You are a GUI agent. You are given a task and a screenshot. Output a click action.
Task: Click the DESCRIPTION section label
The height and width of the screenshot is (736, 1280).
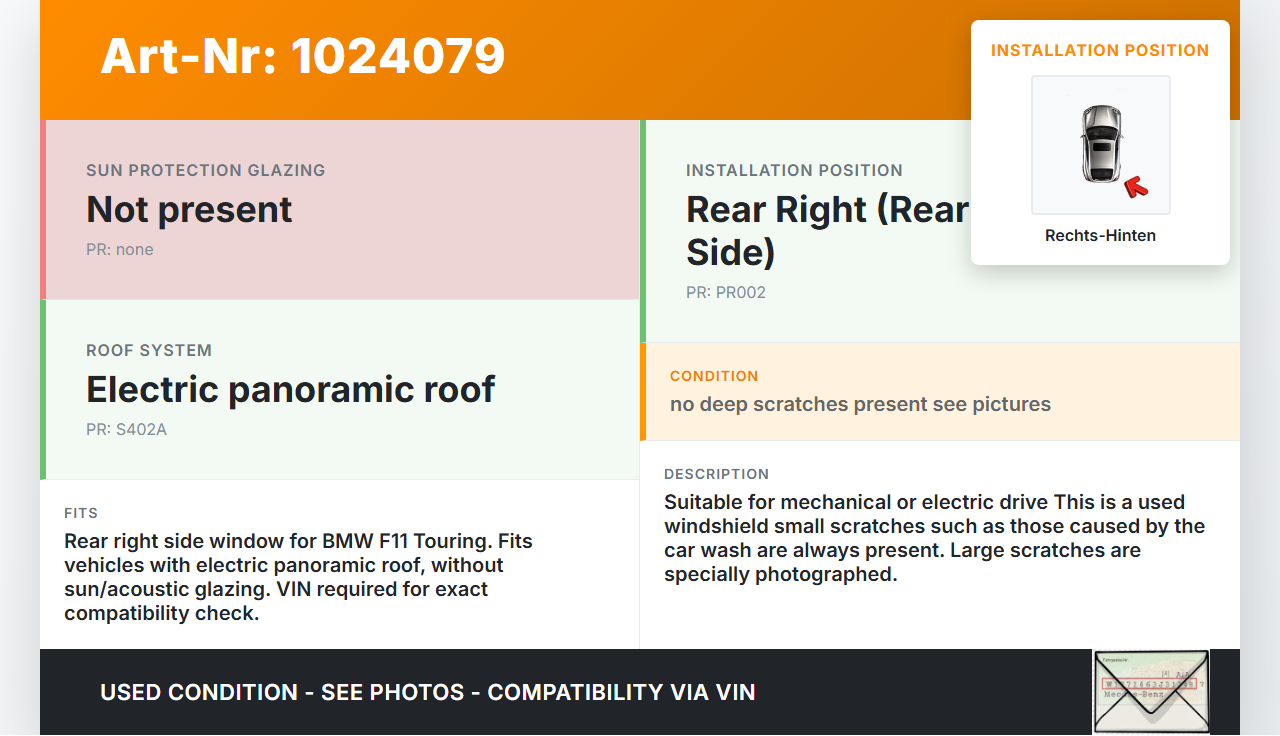(716, 474)
